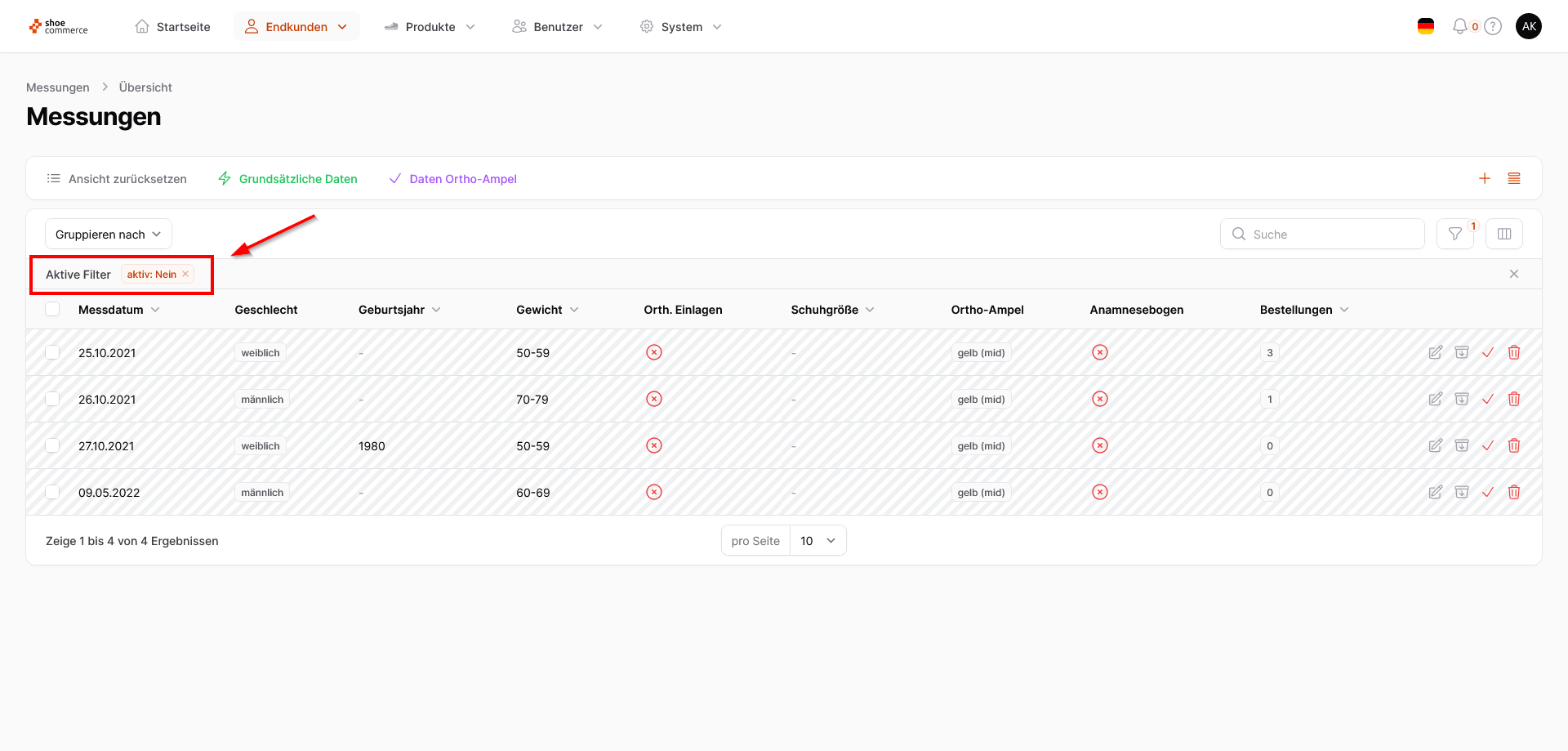Delete the 09.05.2022 measurement row
This screenshot has width=1568, height=751.
(x=1513, y=493)
